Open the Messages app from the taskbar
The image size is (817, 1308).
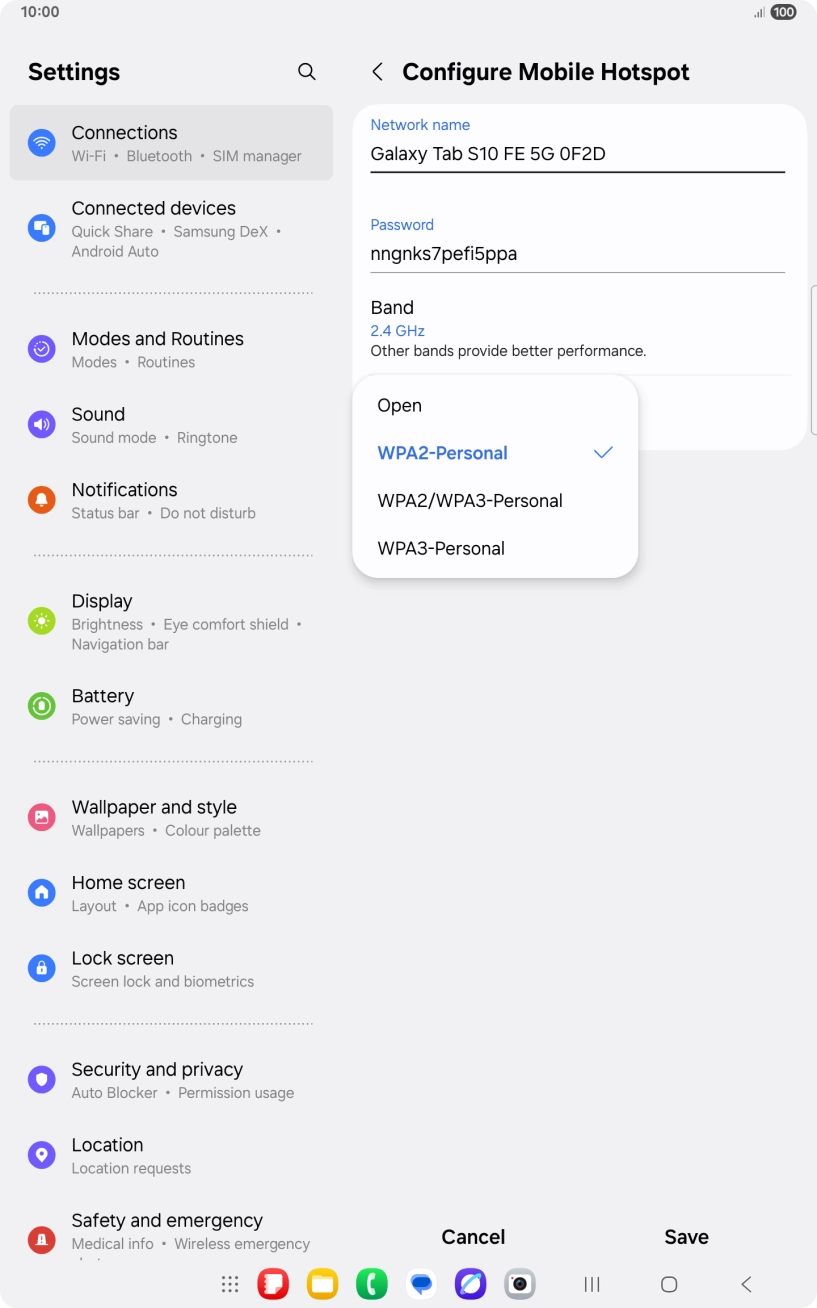pyautogui.click(x=421, y=1283)
